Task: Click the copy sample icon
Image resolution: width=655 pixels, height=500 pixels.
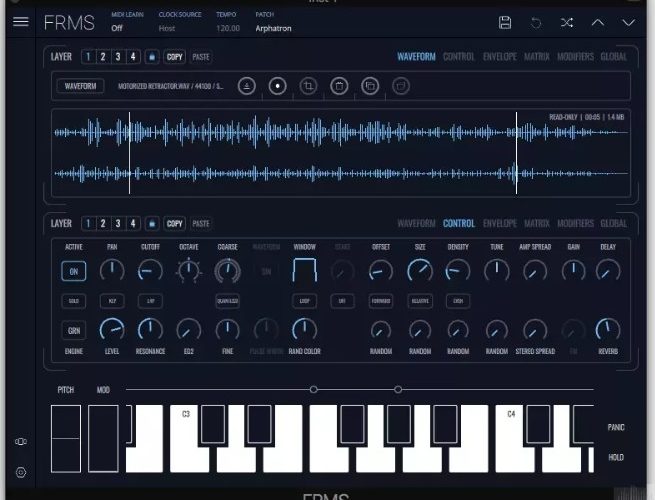Action: pyautogui.click(x=370, y=86)
